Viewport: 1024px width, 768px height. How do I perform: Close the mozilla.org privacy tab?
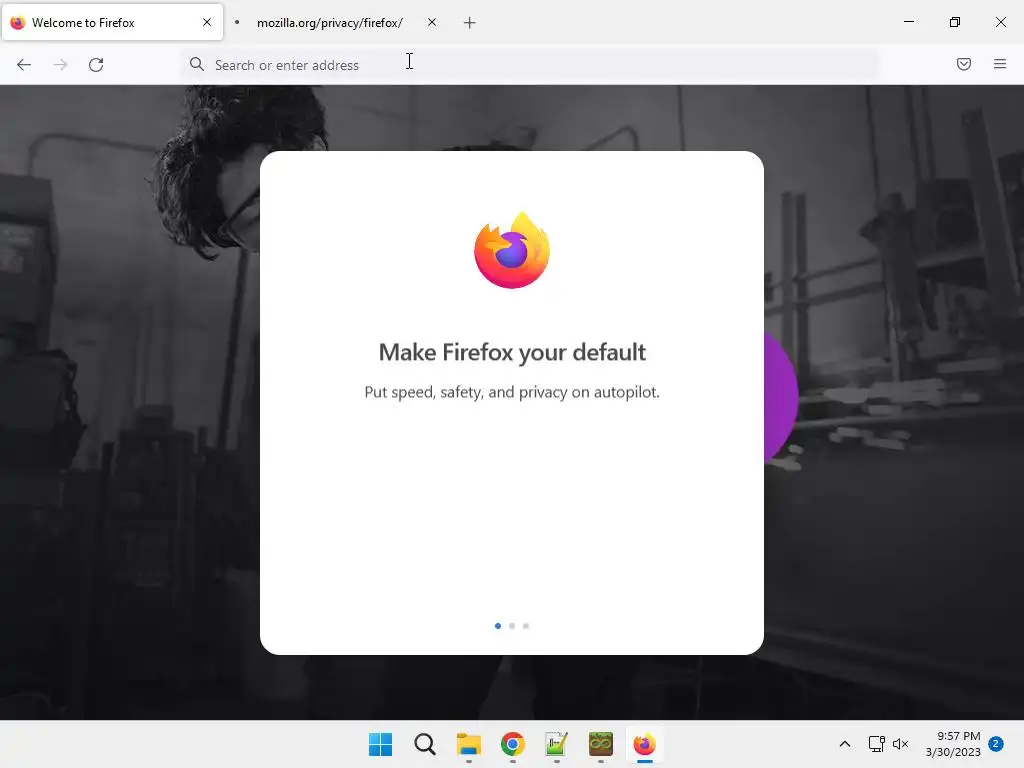point(432,22)
